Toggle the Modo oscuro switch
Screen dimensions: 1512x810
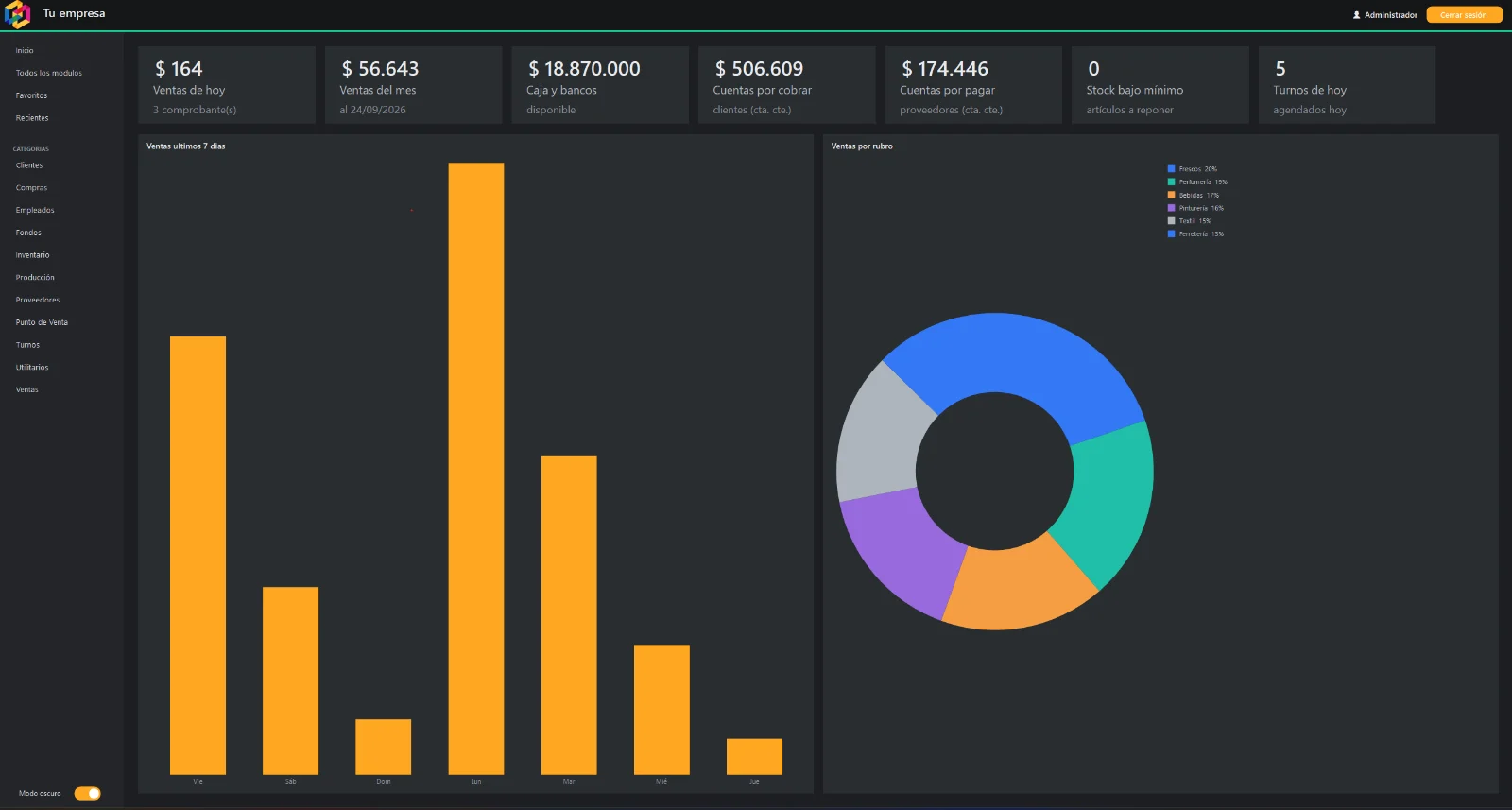[x=88, y=793]
